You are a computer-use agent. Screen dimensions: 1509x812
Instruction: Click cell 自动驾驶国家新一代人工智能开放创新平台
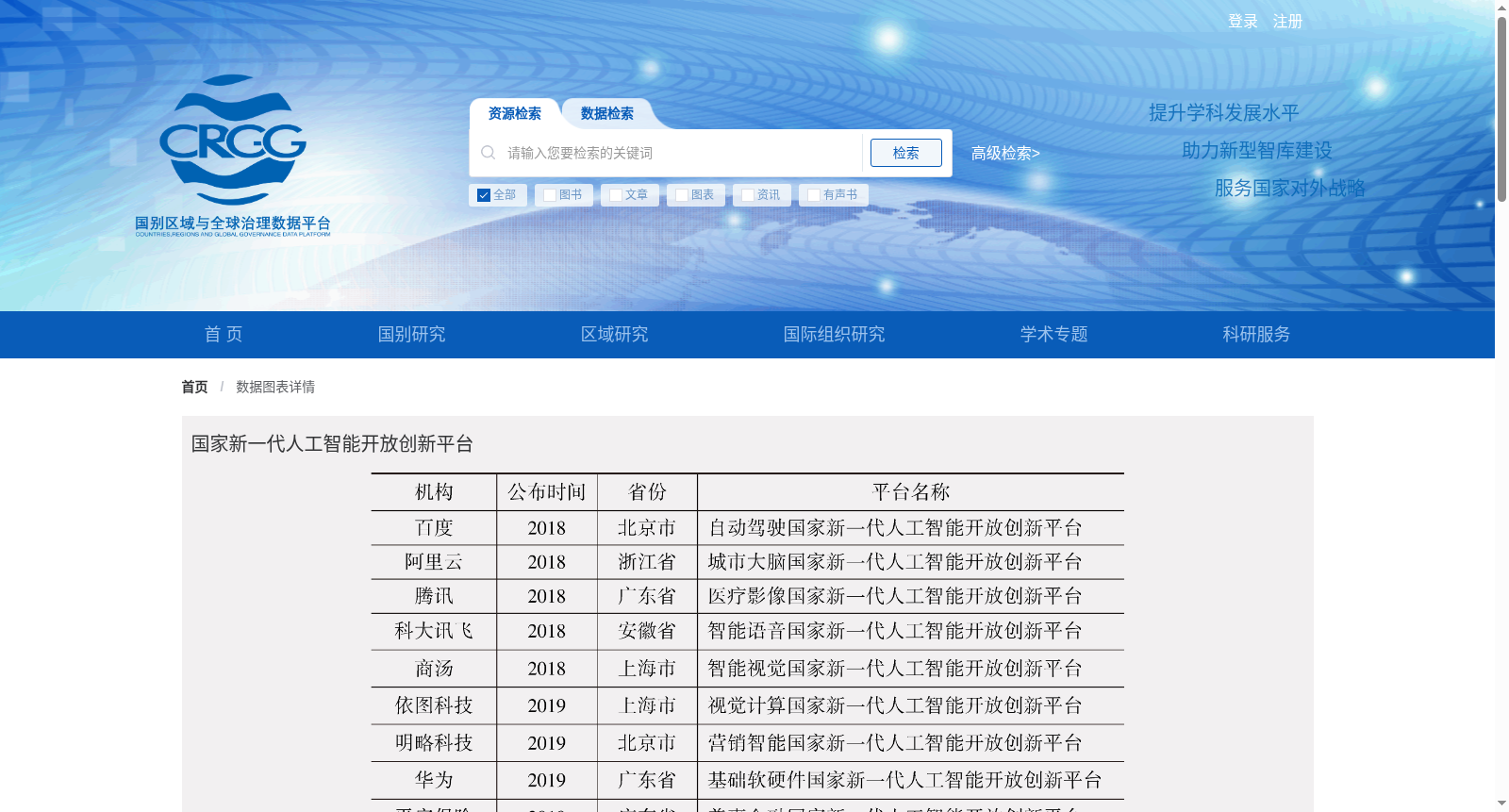click(x=895, y=528)
